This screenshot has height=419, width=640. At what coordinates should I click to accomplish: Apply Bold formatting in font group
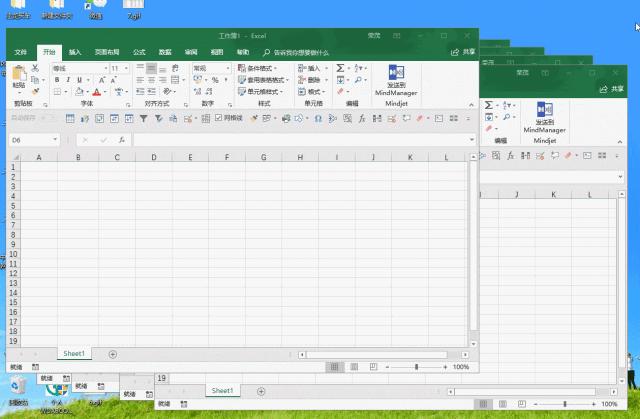[57, 80]
